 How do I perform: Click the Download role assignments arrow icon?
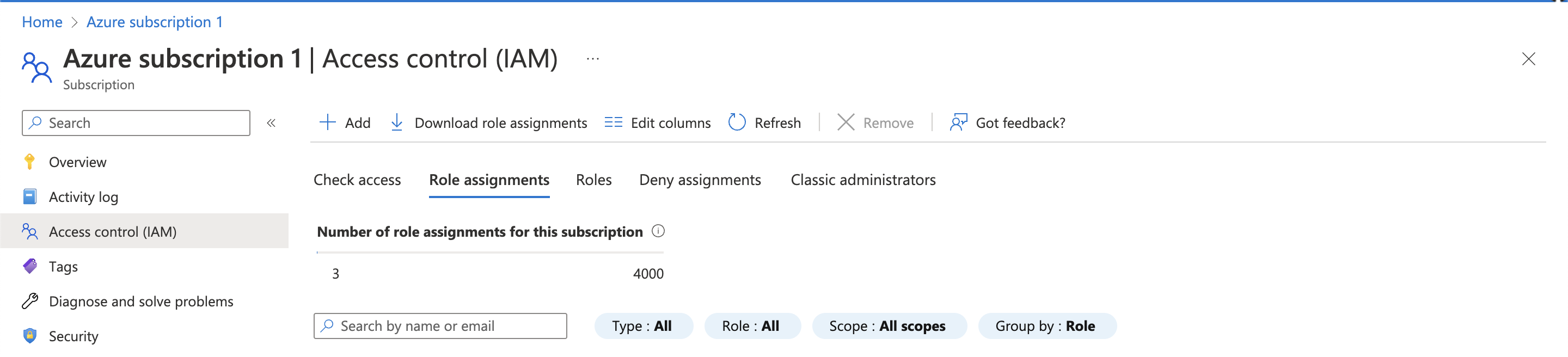[x=397, y=122]
